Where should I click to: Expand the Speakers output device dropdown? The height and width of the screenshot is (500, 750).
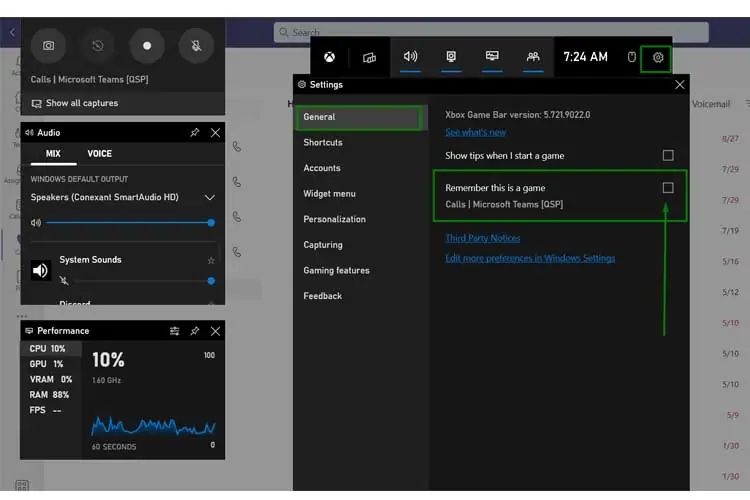pos(209,198)
